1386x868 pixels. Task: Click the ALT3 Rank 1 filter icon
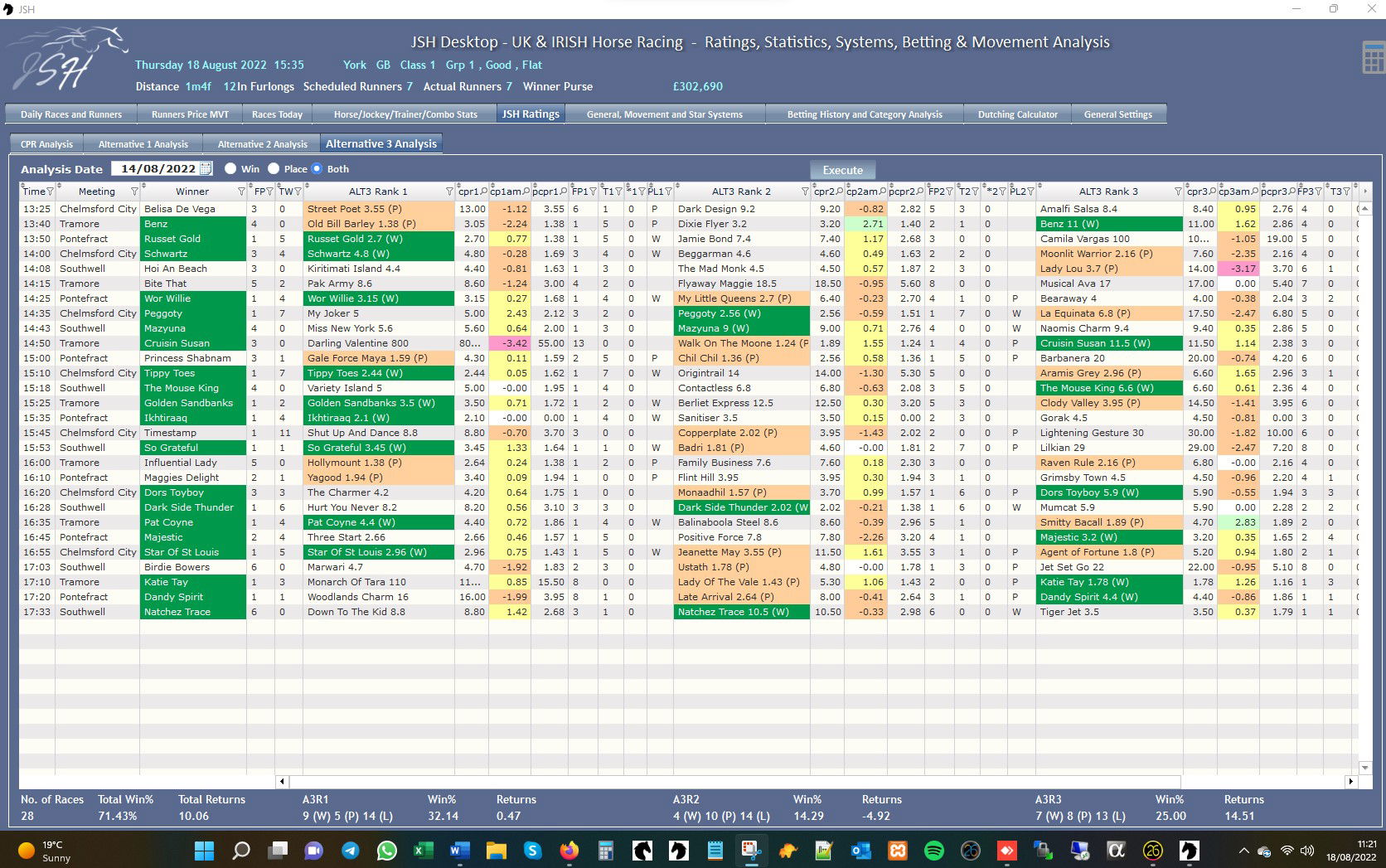449,192
